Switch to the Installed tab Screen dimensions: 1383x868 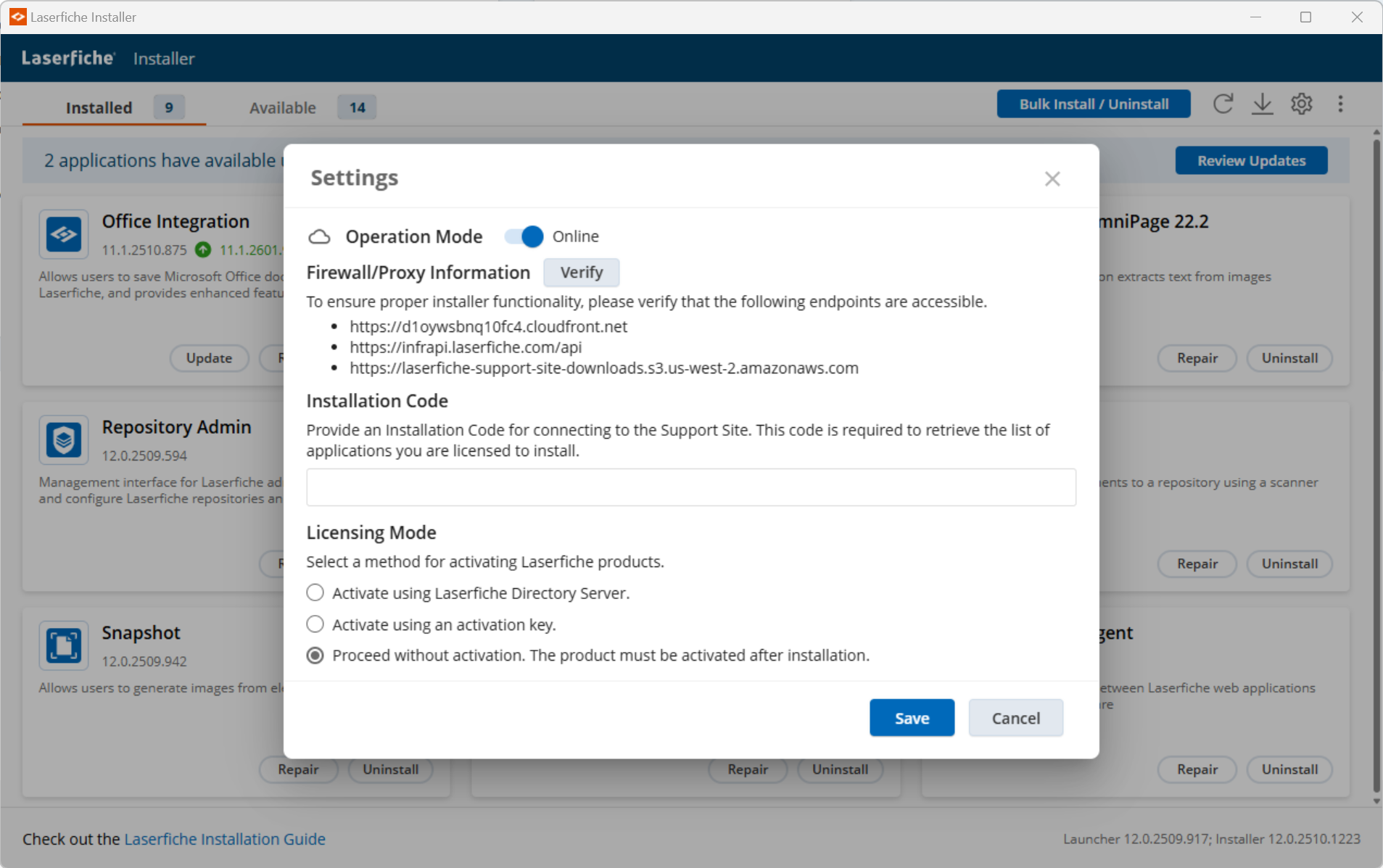[x=99, y=107]
